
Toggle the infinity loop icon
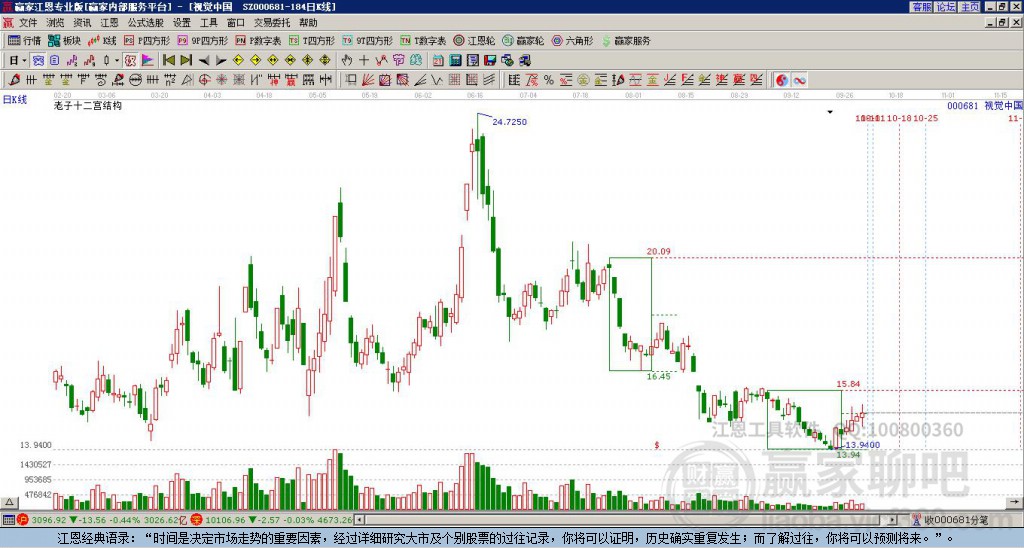(799, 80)
